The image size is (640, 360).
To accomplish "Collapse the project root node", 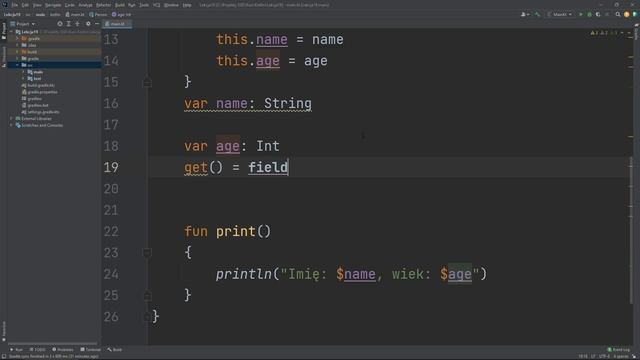I will (x=11, y=32).
